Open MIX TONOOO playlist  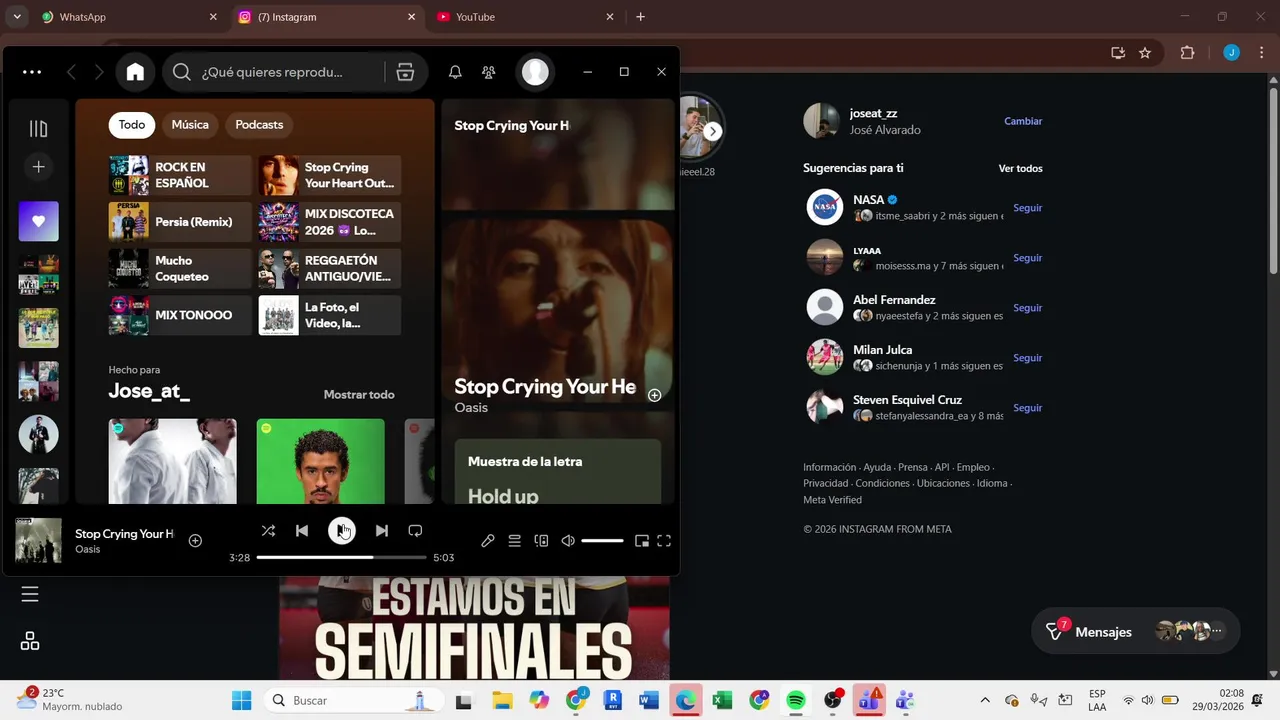tap(180, 315)
